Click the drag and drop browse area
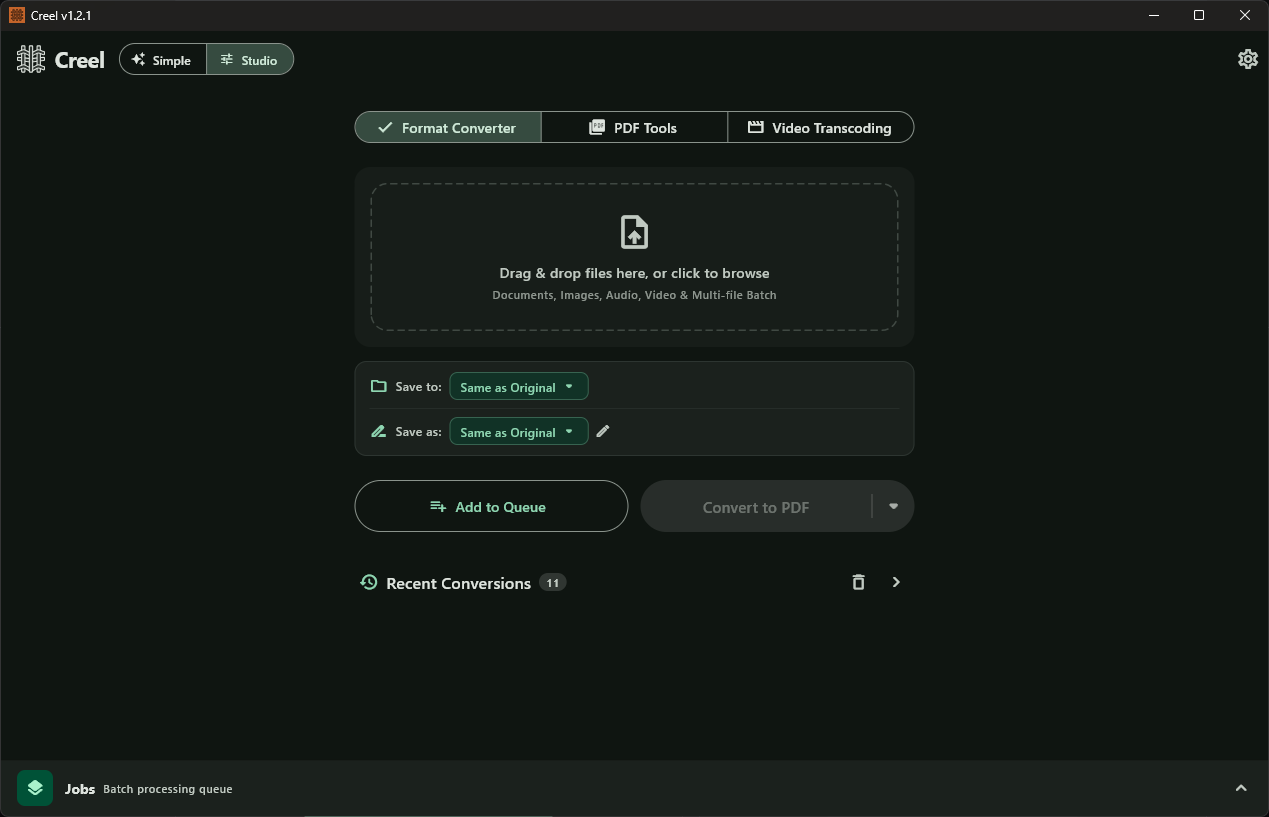This screenshot has height=817, width=1269. coord(634,257)
